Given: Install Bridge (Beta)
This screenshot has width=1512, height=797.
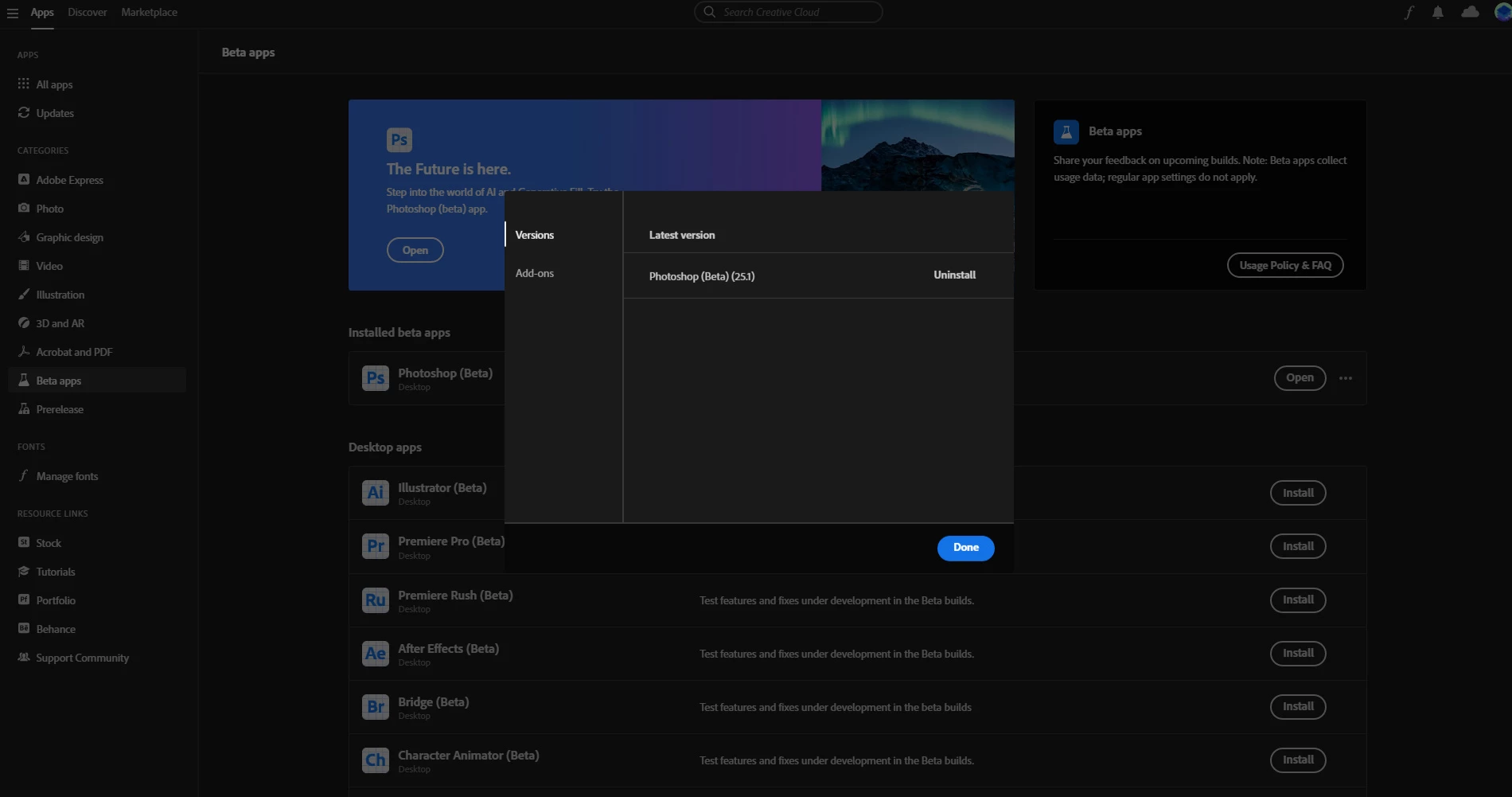Looking at the screenshot, I should (1298, 706).
